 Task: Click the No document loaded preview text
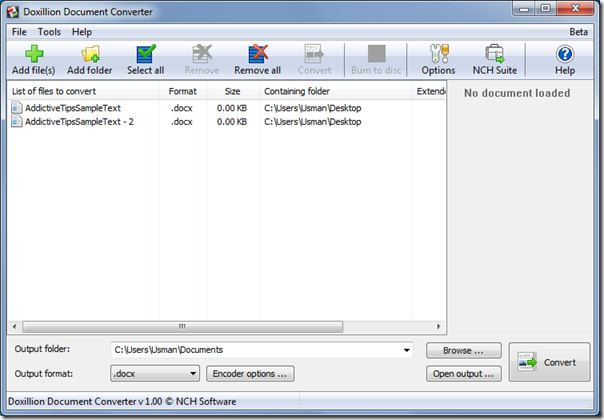[517, 93]
